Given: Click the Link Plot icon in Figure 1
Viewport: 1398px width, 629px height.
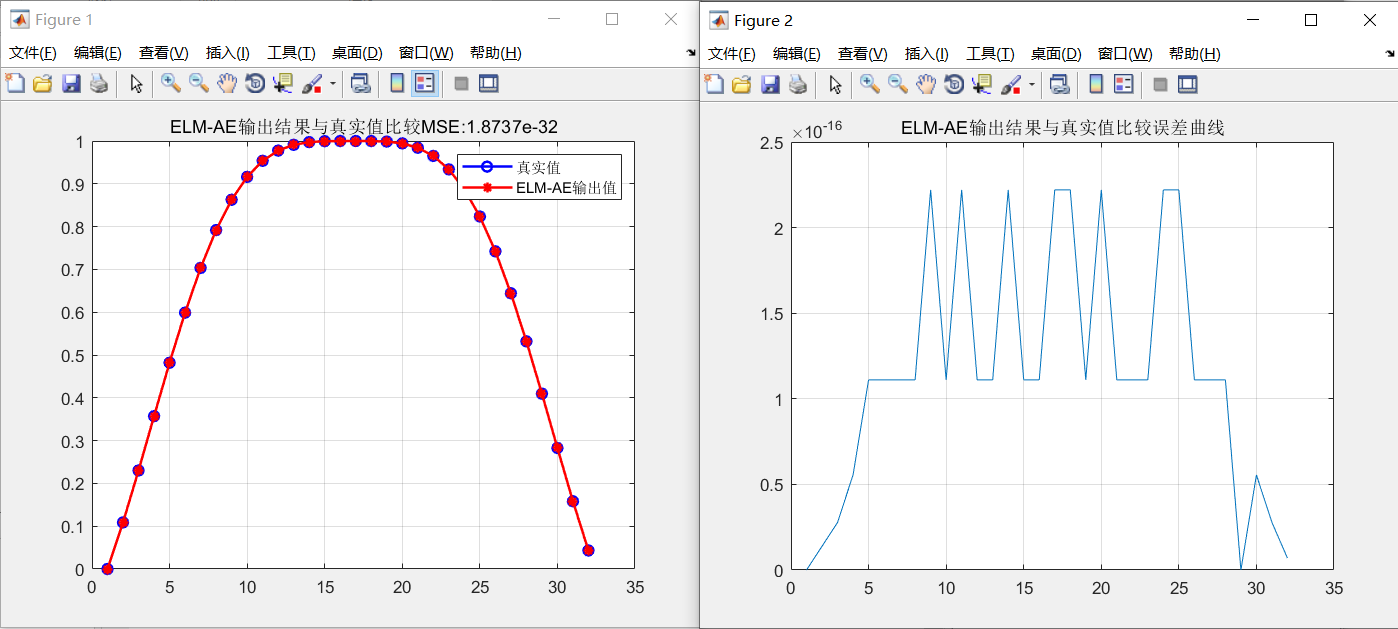Looking at the screenshot, I should 361,84.
